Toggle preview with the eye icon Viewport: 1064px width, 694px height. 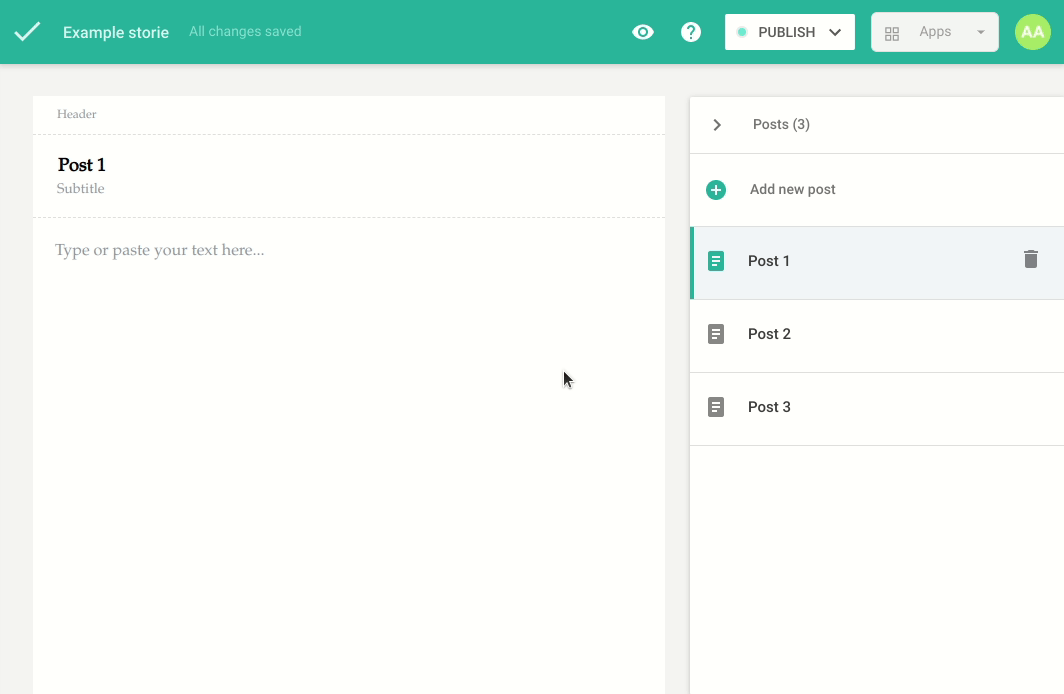click(643, 32)
